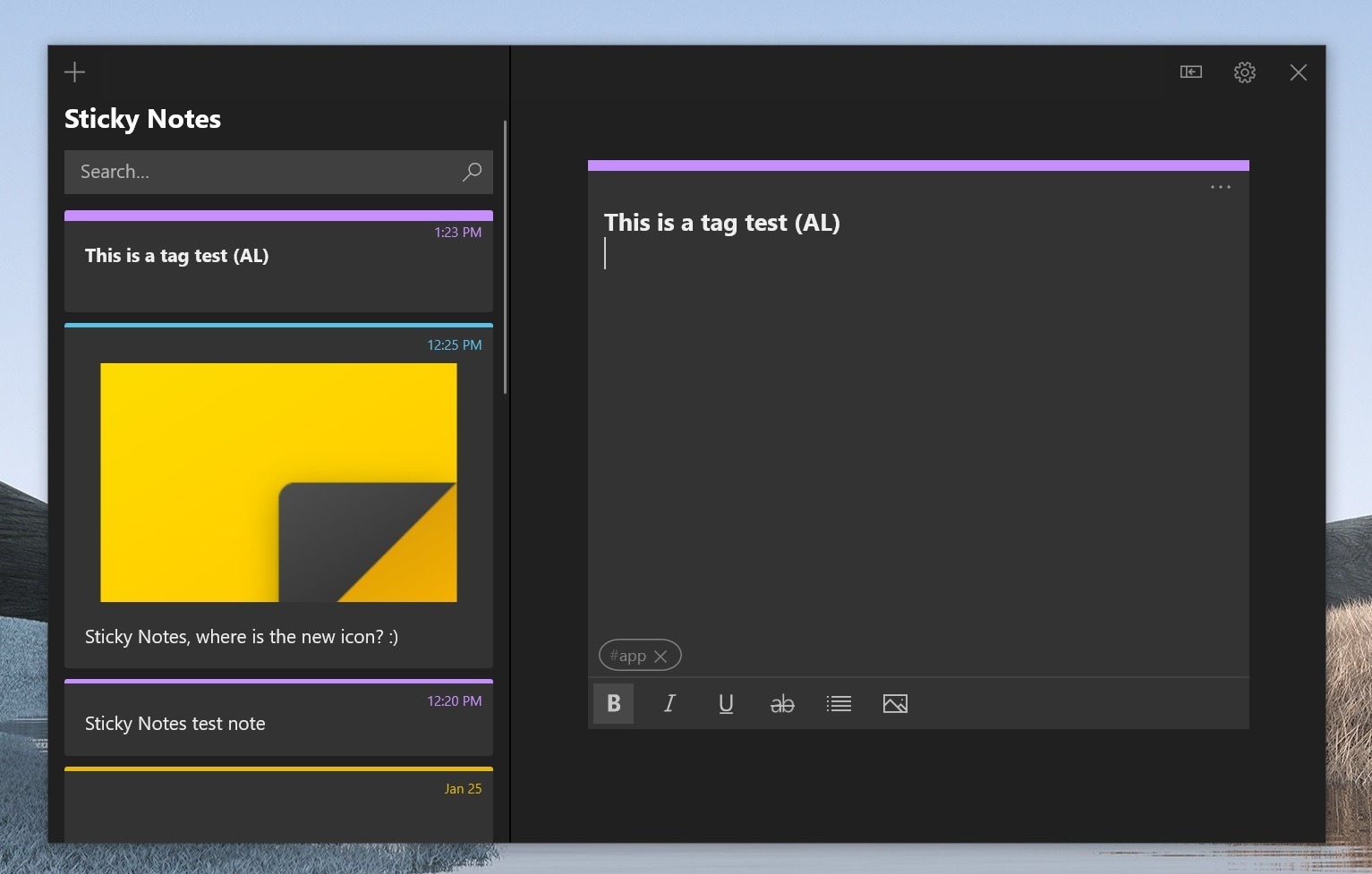Open the settings gear
The height and width of the screenshot is (874, 1372).
(x=1244, y=72)
